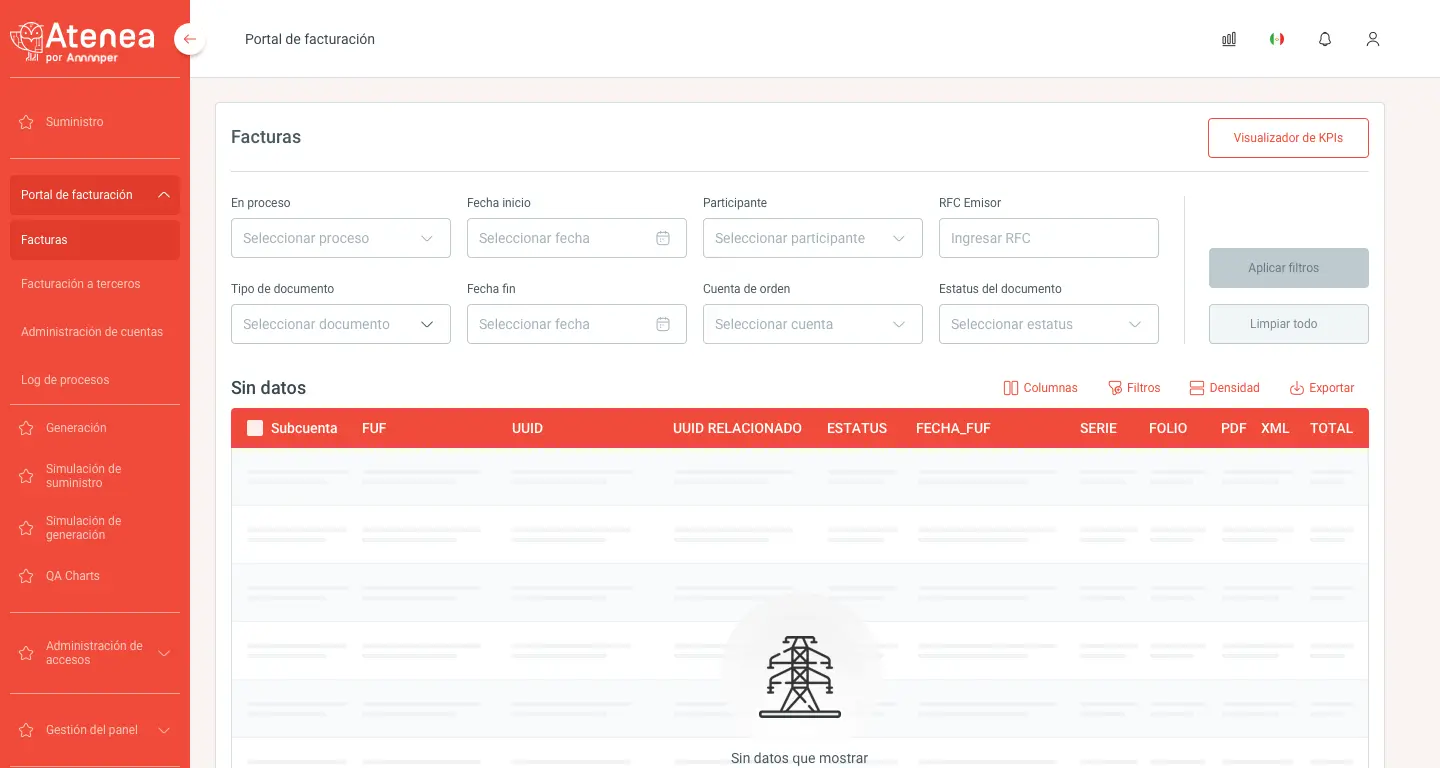Export table using the Exportar button
Viewport: 1440px width, 768px height.
point(1322,388)
